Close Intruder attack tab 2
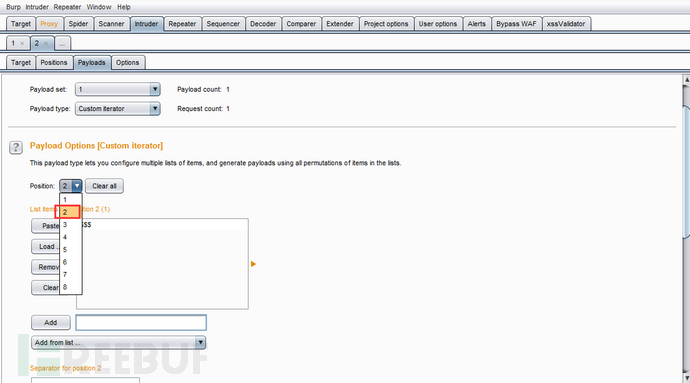 46,44
